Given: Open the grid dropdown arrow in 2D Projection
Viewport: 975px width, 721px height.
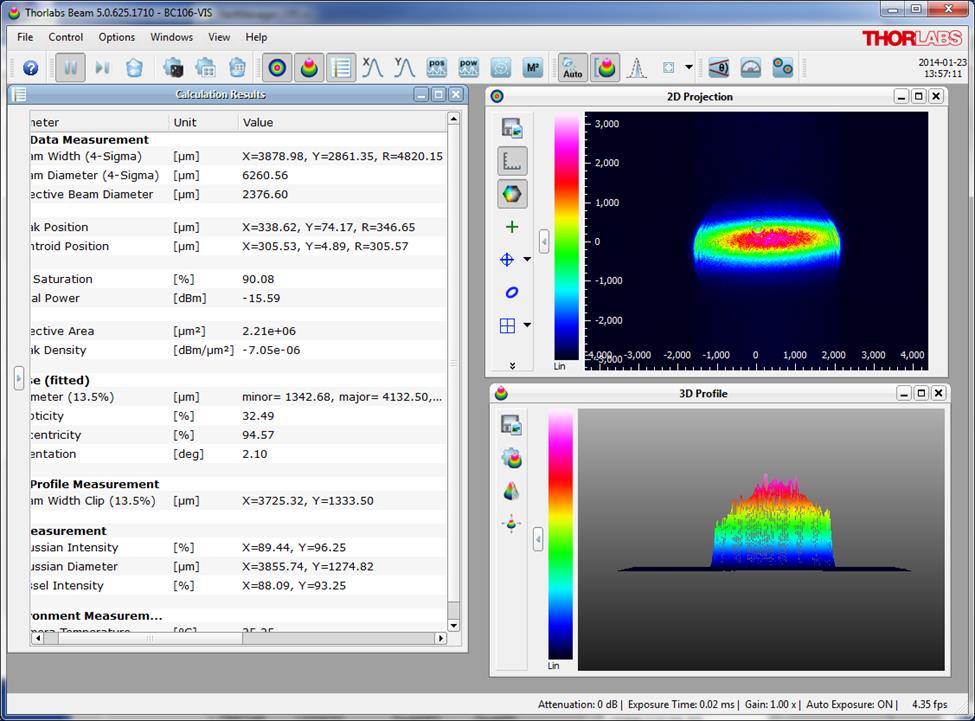Looking at the screenshot, I should click(x=527, y=325).
